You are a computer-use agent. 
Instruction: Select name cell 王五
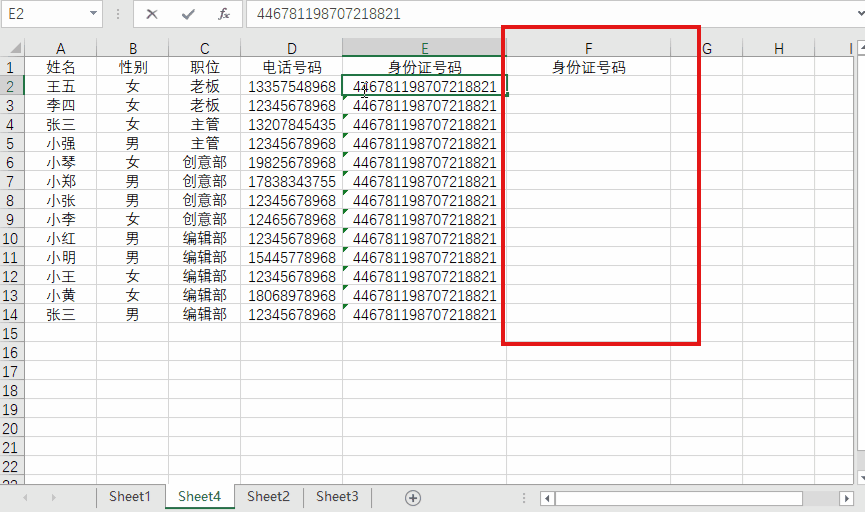tap(61, 86)
